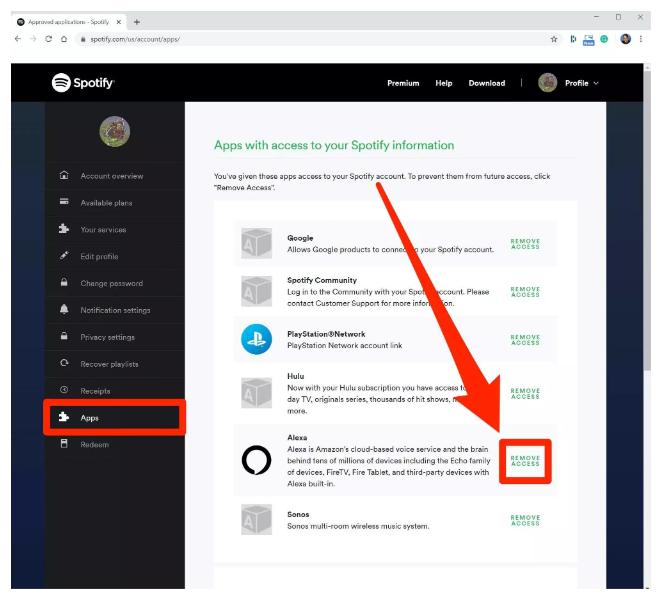Click the heading 'Apps with access to your Spotify information'
This screenshot has width=658, height=600.
[x=334, y=145]
